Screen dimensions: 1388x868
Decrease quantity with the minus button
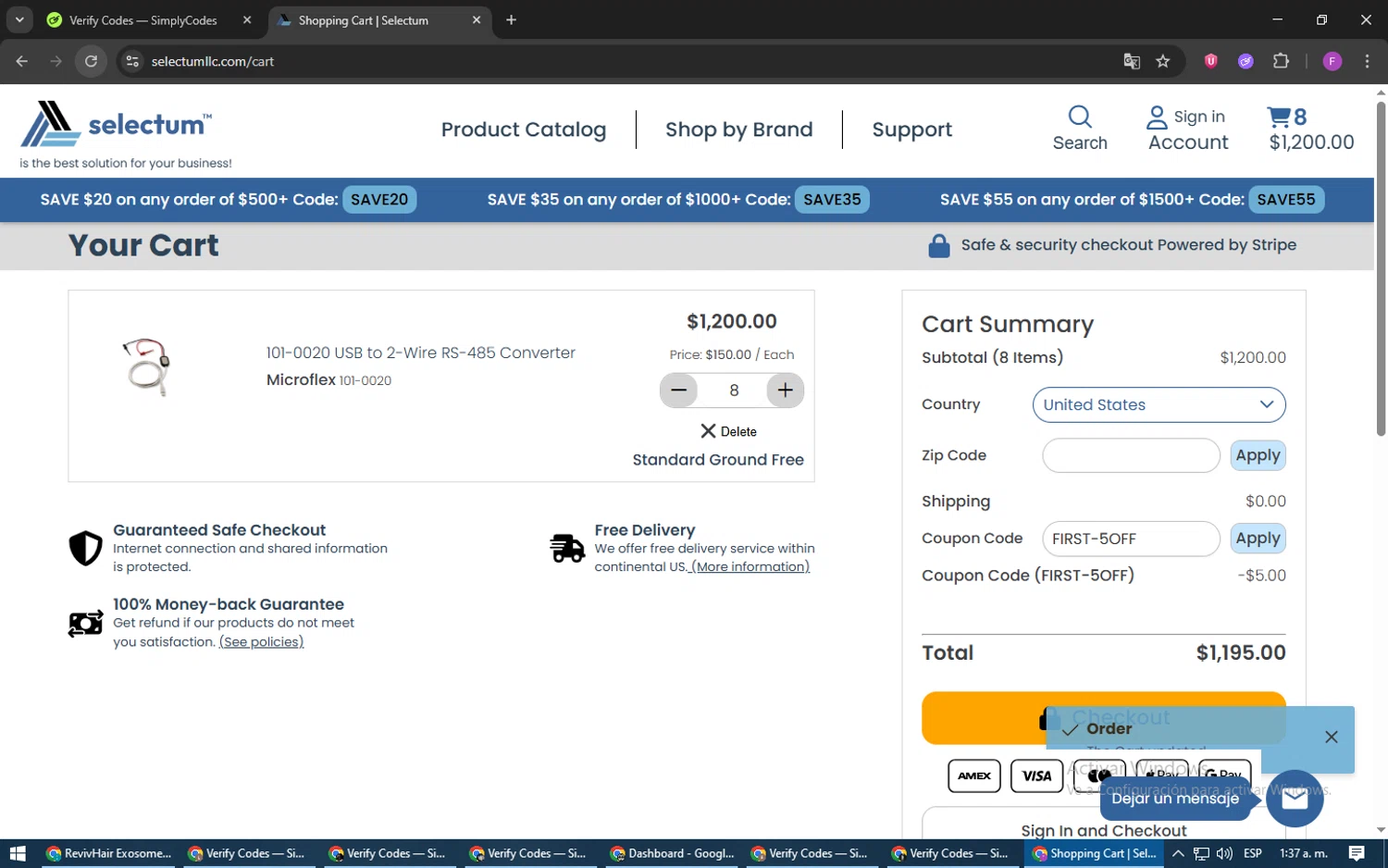(678, 391)
